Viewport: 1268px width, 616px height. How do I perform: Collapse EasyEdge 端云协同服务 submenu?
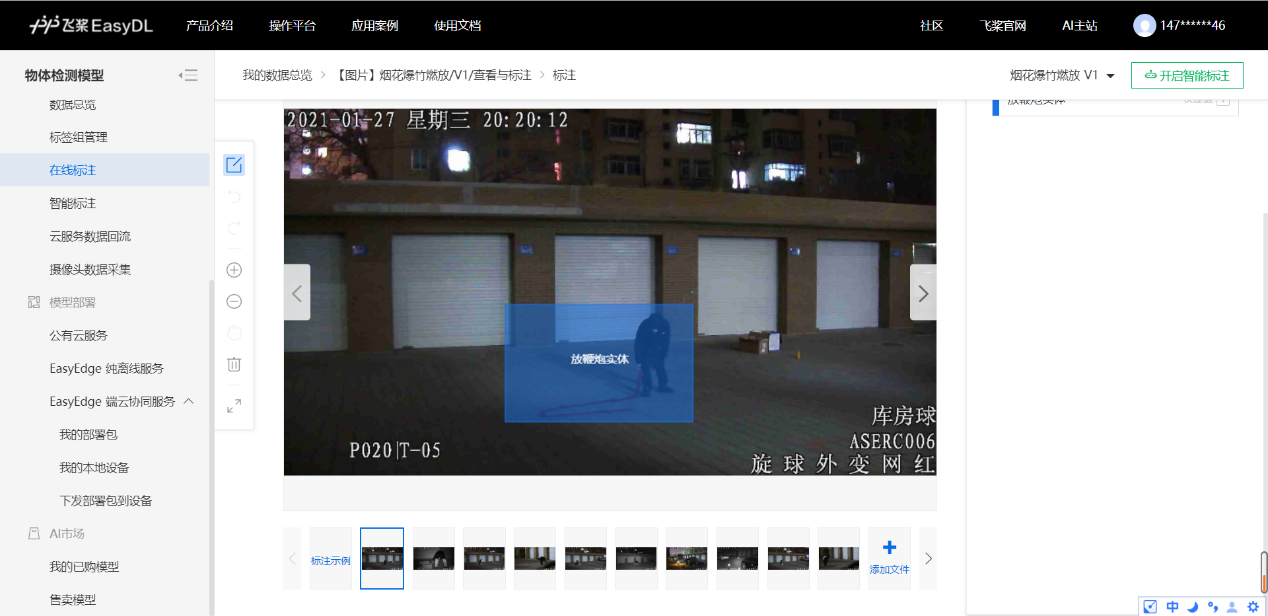click(189, 401)
